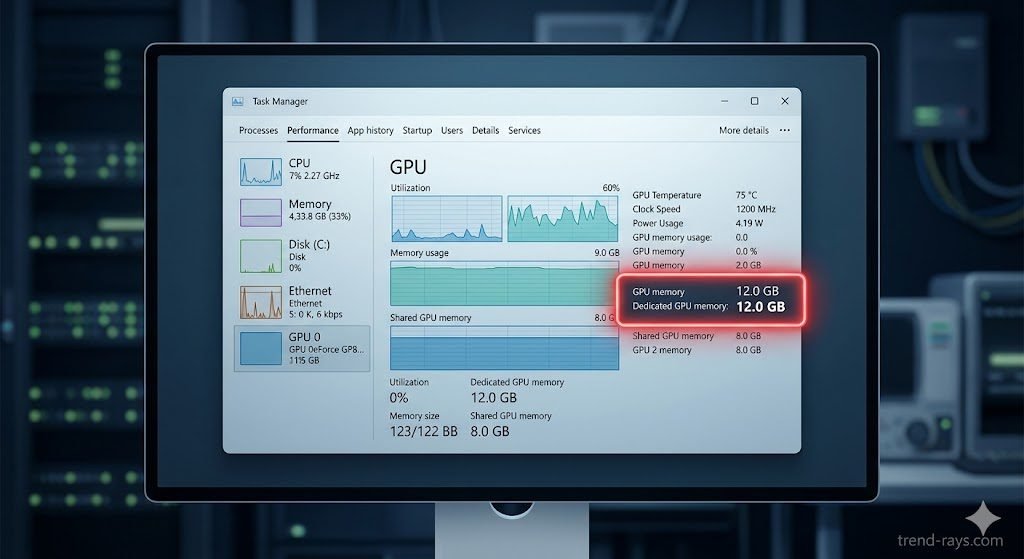The height and width of the screenshot is (559, 1024).
Task: Click the Memory size 123/122 BB value
Action: 424,432
